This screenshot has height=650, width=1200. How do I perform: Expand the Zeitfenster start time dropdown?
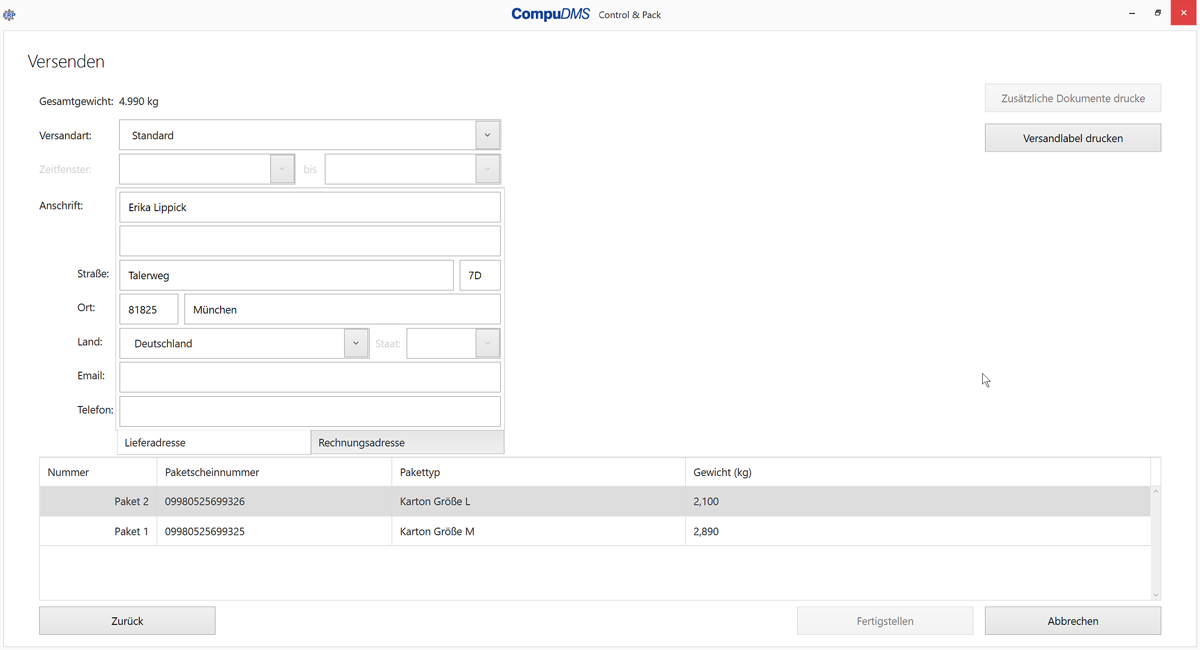(x=282, y=169)
